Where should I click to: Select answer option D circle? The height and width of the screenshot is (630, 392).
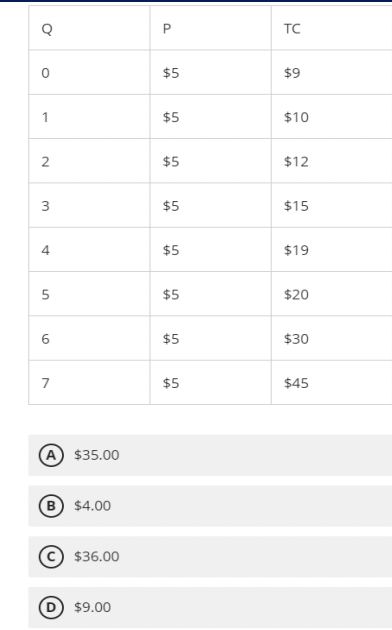click(x=51, y=607)
